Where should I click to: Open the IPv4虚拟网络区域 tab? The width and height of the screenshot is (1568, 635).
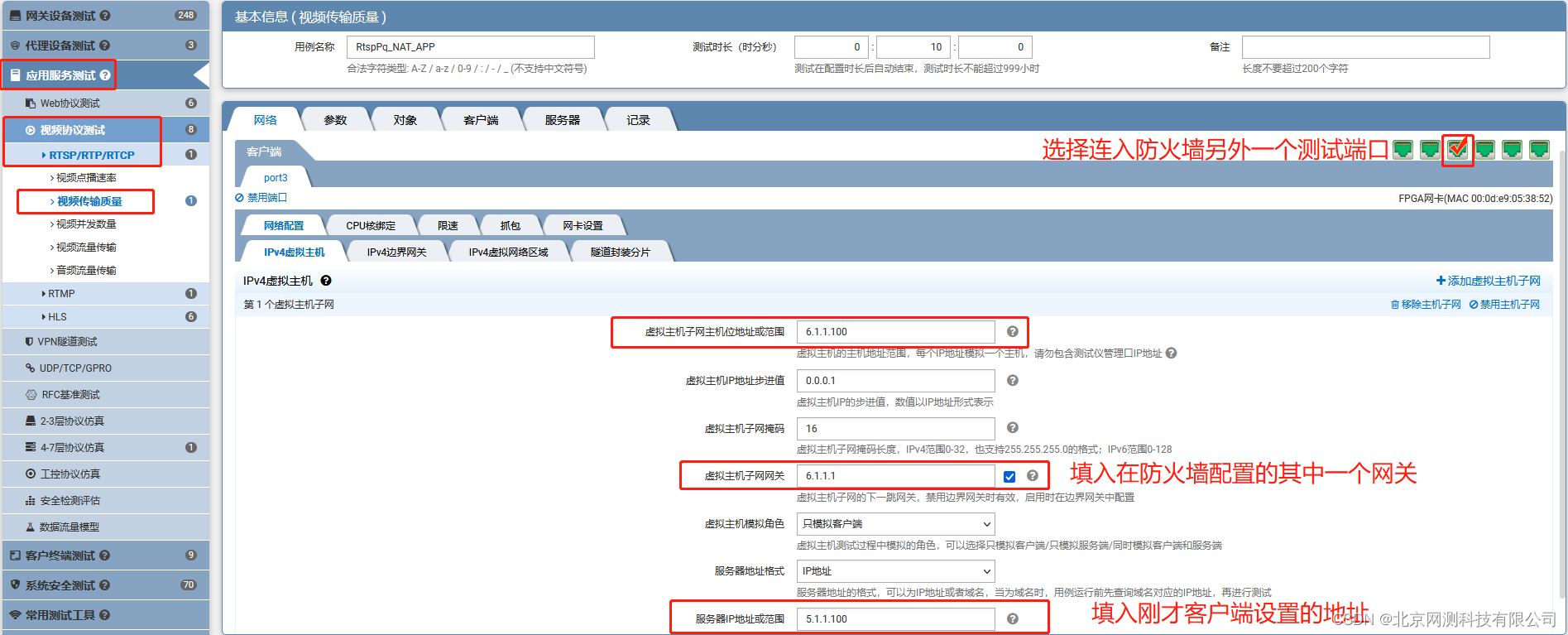[509, 252]
